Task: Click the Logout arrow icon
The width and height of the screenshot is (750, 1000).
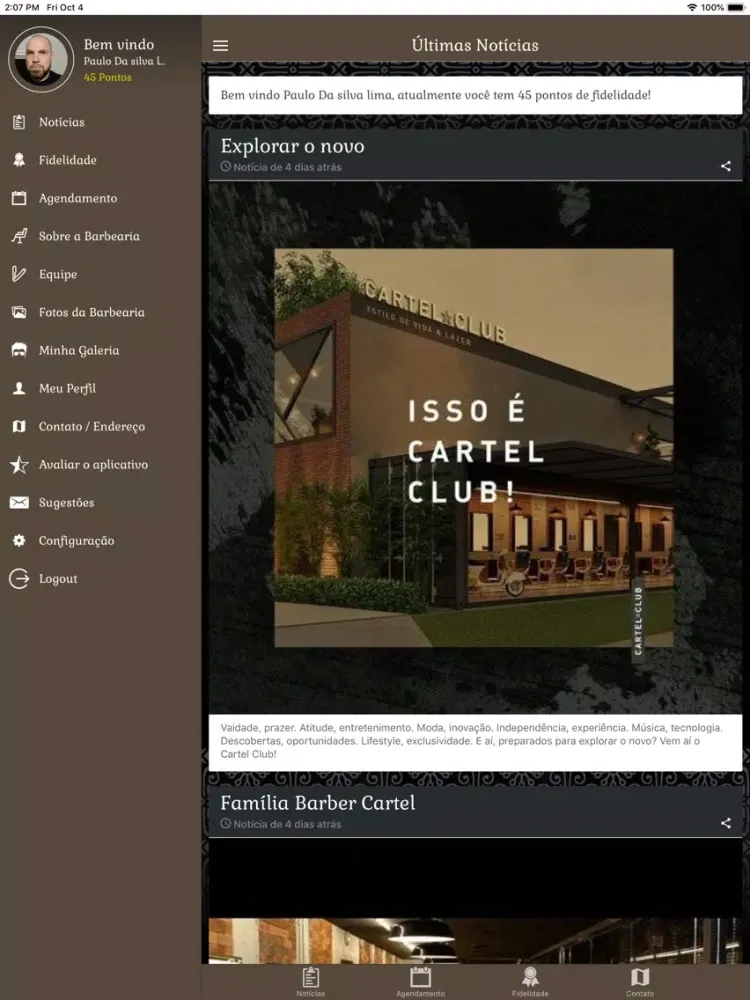Action: click(x=19, y=578)
